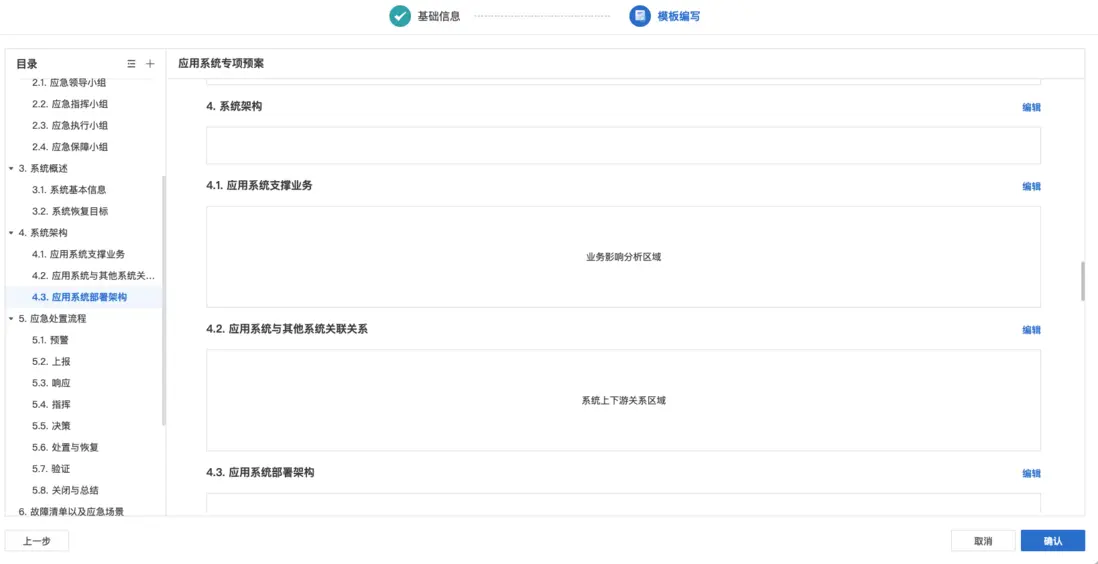This screenshot has width=1098, height=564.
Task: Open 3.2. 系统恢复目标 in the outline
Action: click(x=70, y=212)
